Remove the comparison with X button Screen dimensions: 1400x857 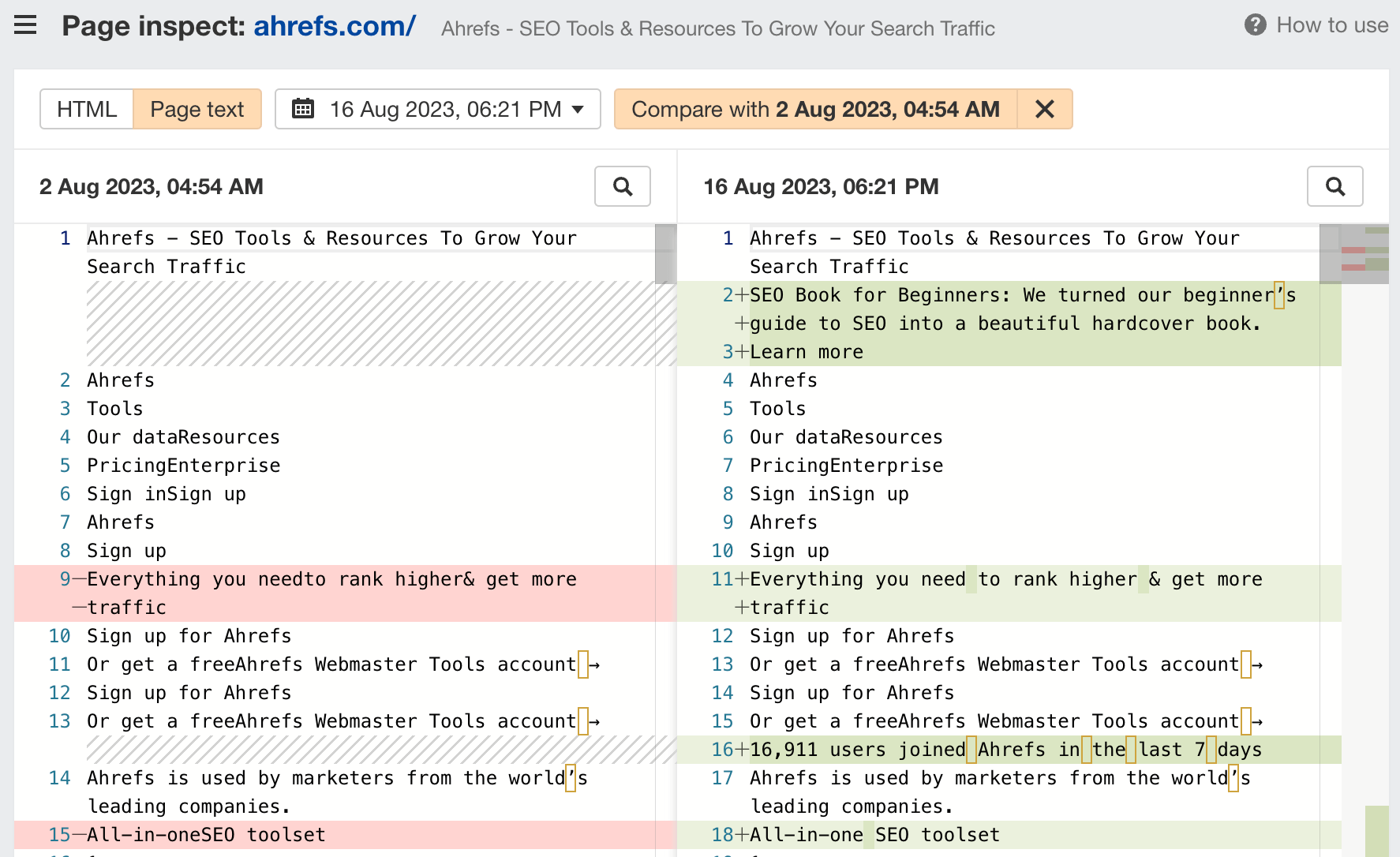(x=1044, y=109)
